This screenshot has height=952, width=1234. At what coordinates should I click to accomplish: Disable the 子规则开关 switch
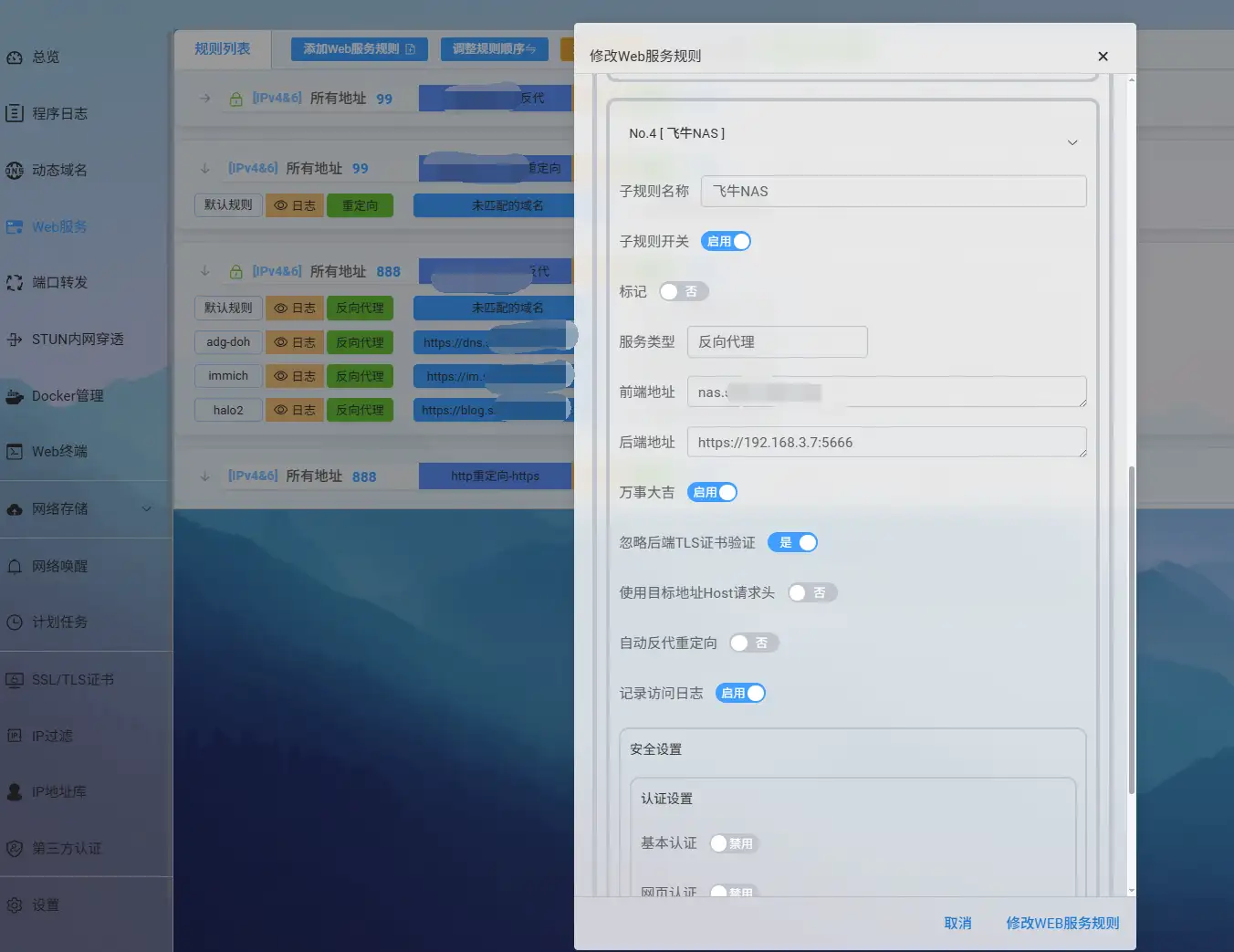(726, 241)
